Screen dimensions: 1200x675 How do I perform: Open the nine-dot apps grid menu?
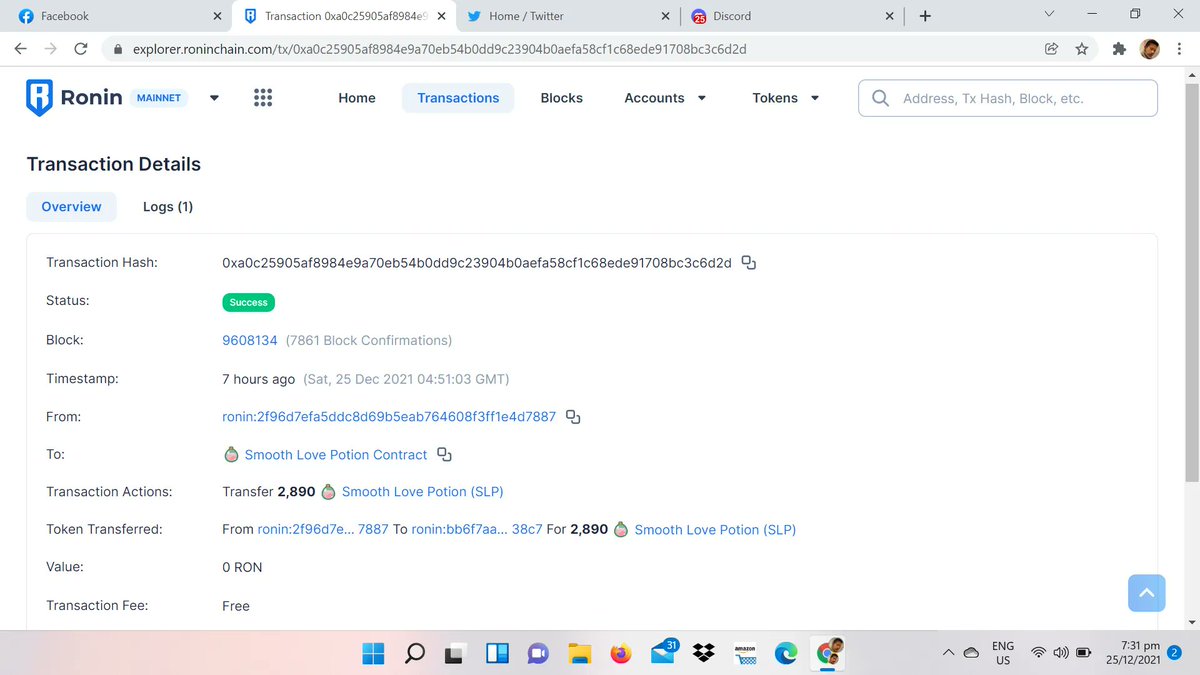point(263,98)
